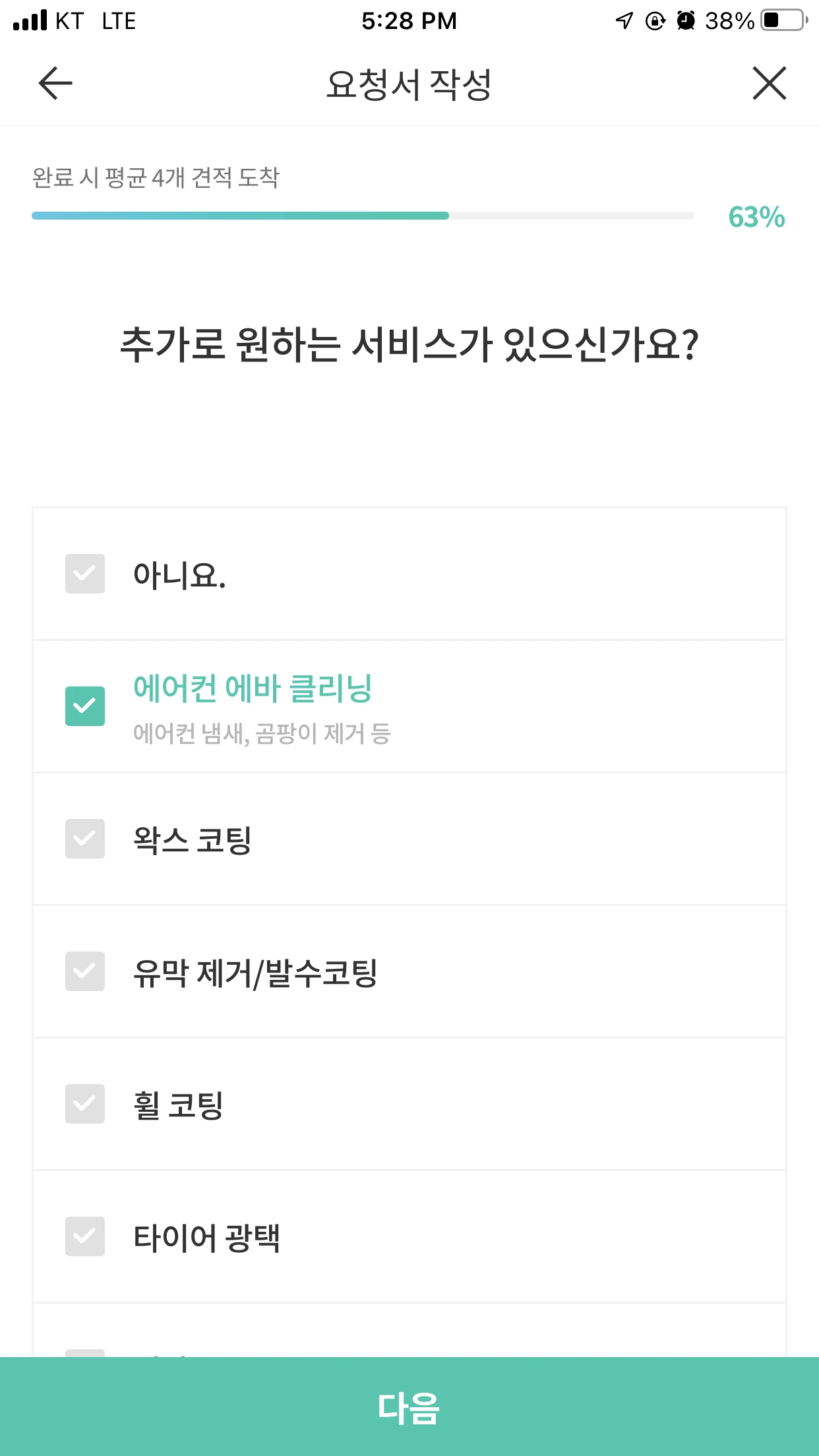The height and width of the screenshot is (1456, 819).
Task: Tap the 5:28 PM clock
Action: [409, 21]
